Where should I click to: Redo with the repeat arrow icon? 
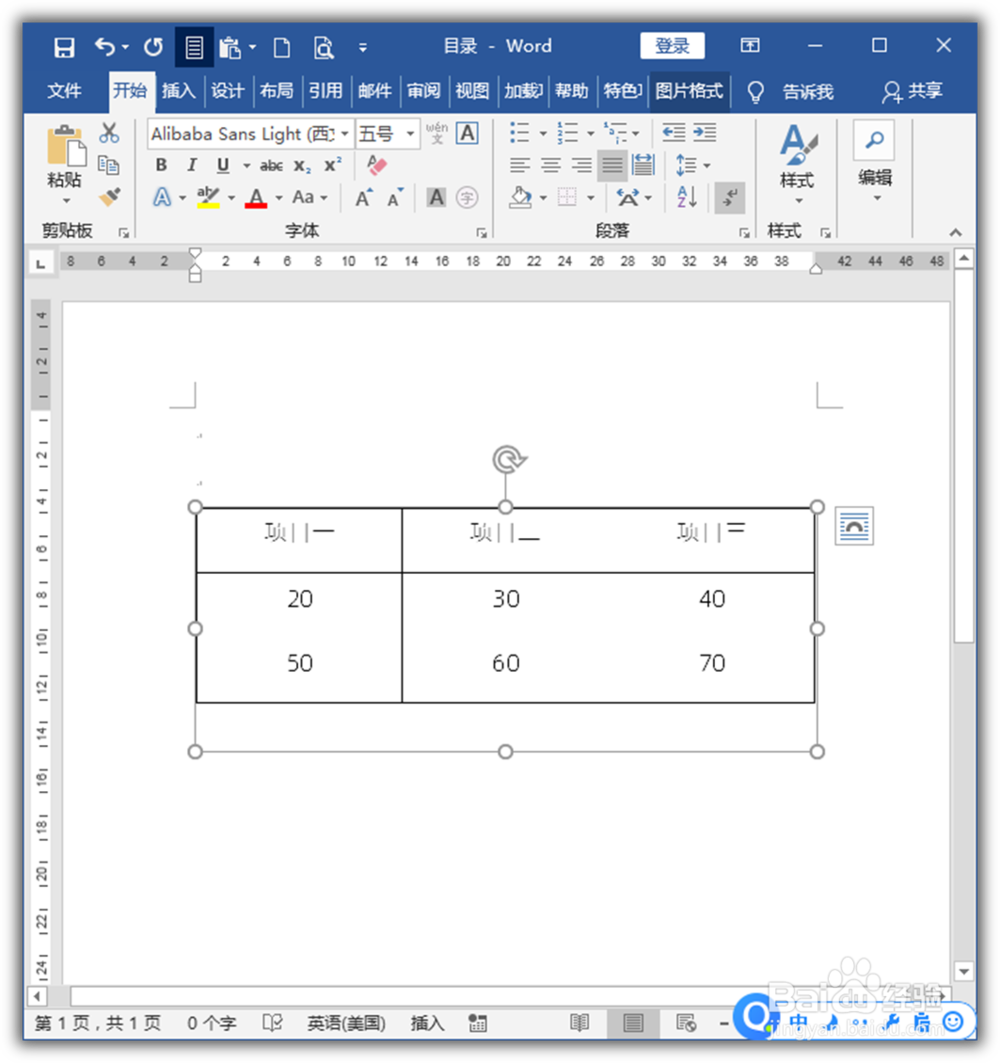click(x=153, y=47)
